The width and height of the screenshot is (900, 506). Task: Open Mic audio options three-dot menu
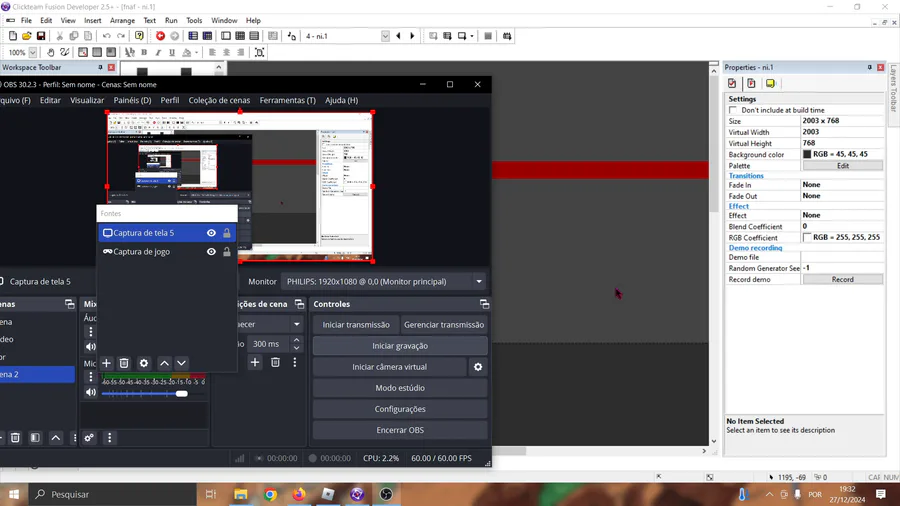90,377
